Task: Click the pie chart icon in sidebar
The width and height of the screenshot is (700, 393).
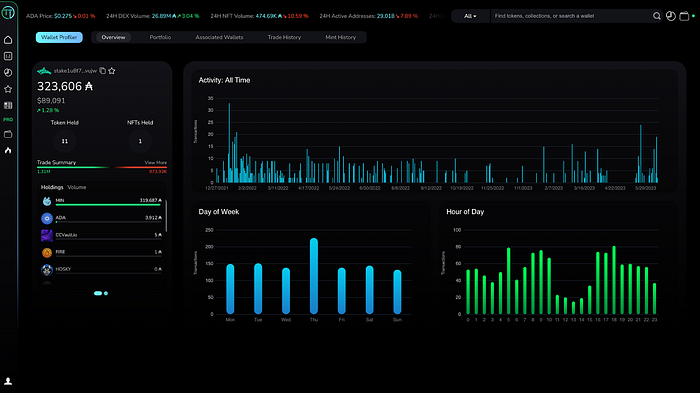Action: (8, 72)
